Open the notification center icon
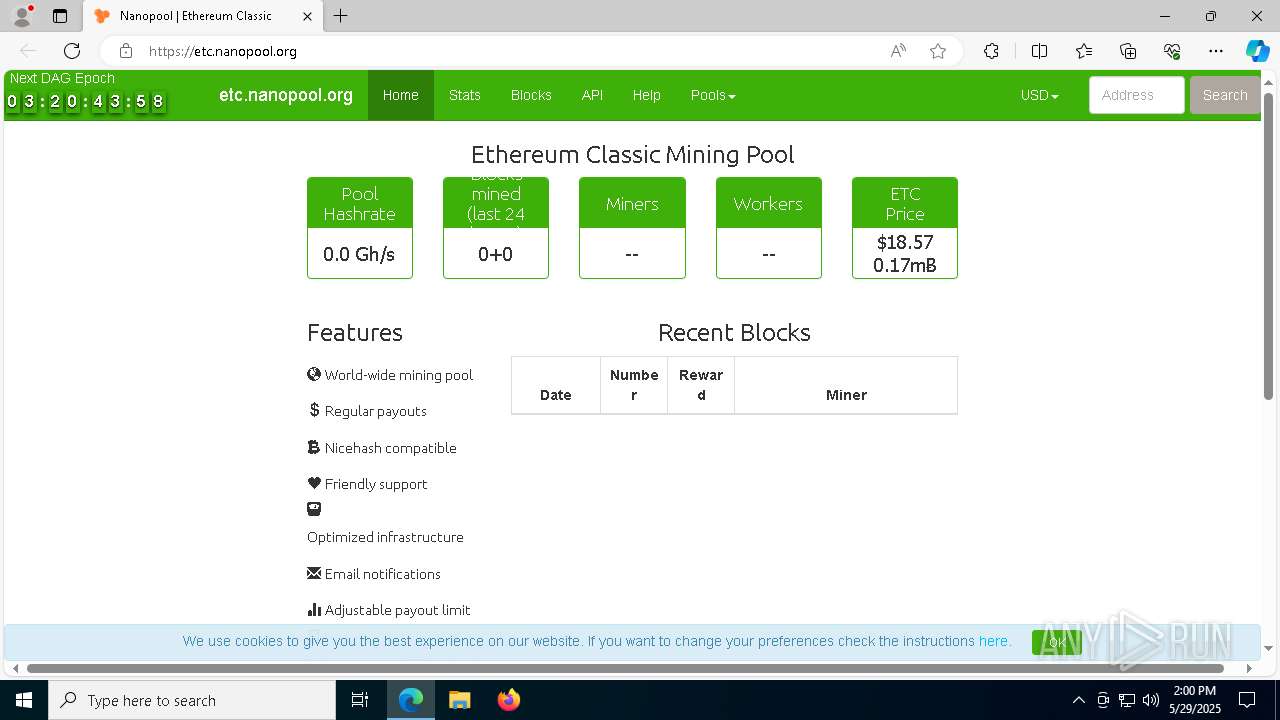The height and width of the screenshot is (720, 1280). [x=1247, y=700]
